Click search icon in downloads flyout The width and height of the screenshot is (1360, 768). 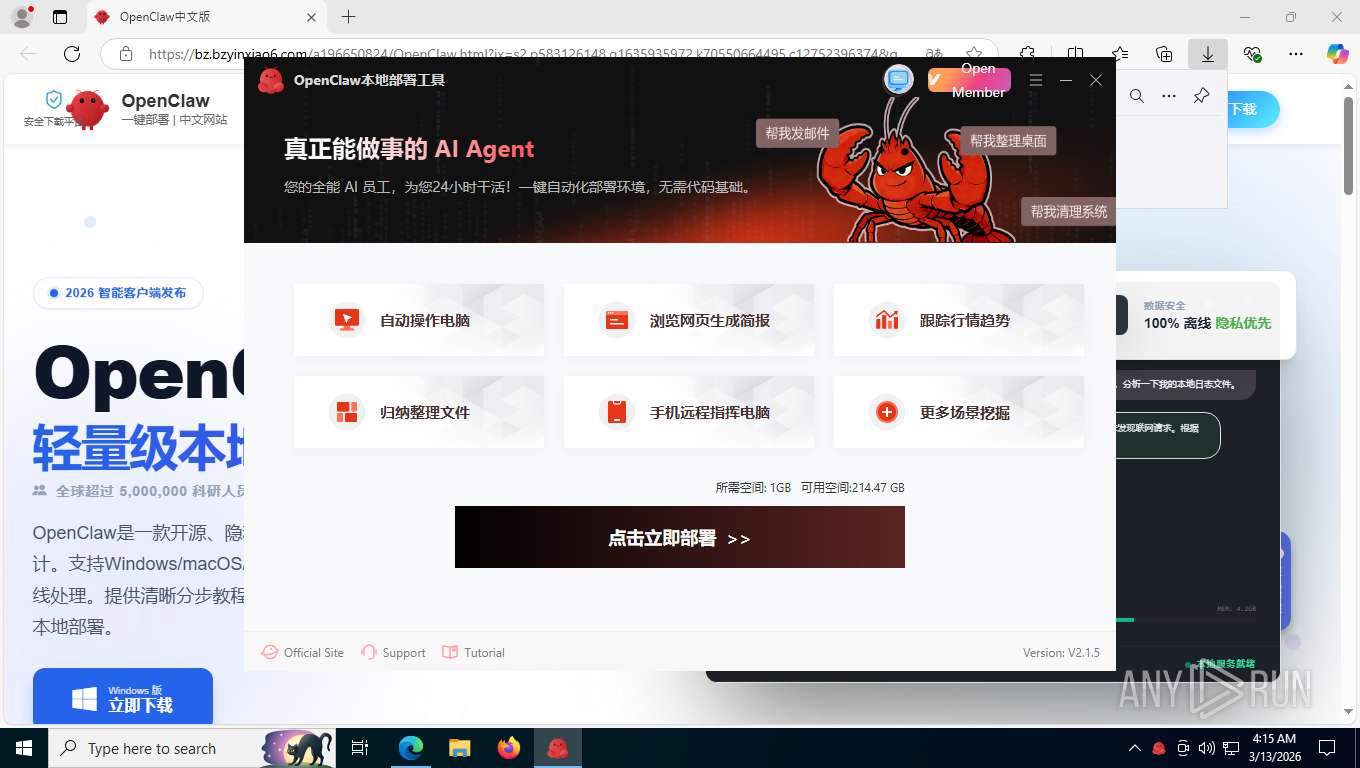[1137, 96]
